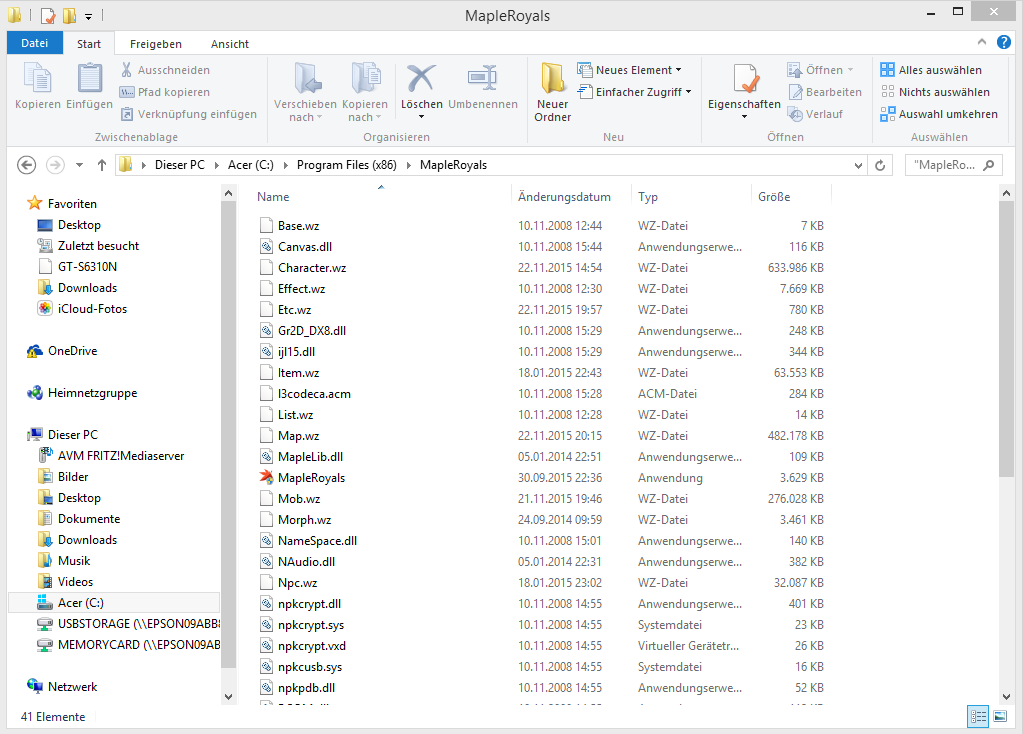Click the Umbenennen icon
1023x734 pixels.
point(483,79)
